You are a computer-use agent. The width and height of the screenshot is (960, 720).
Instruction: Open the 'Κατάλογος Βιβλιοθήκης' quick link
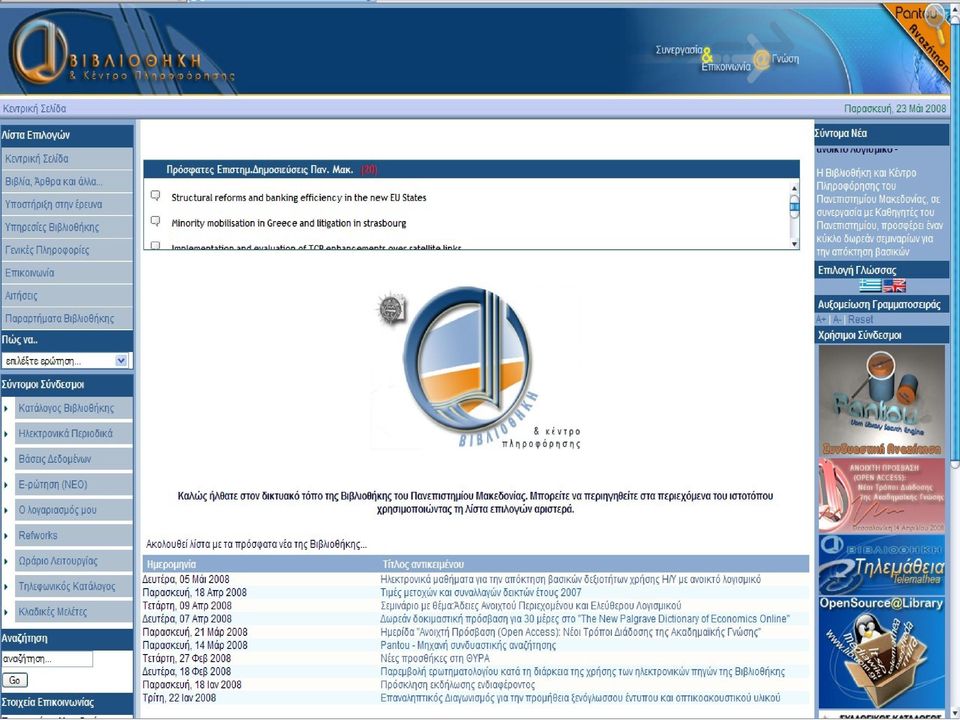(x=74, y=408)
